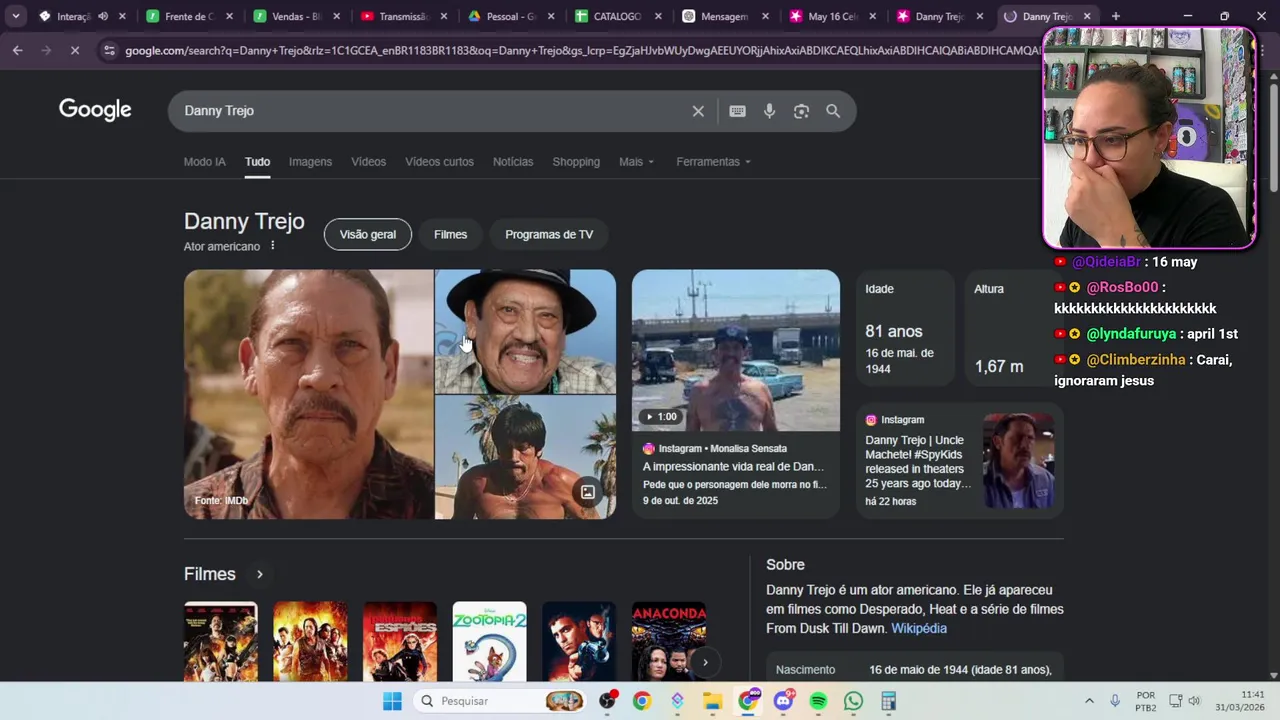The image size is (1280, 720).
Task: Open Google Lens image search
Action: point(801,111)
